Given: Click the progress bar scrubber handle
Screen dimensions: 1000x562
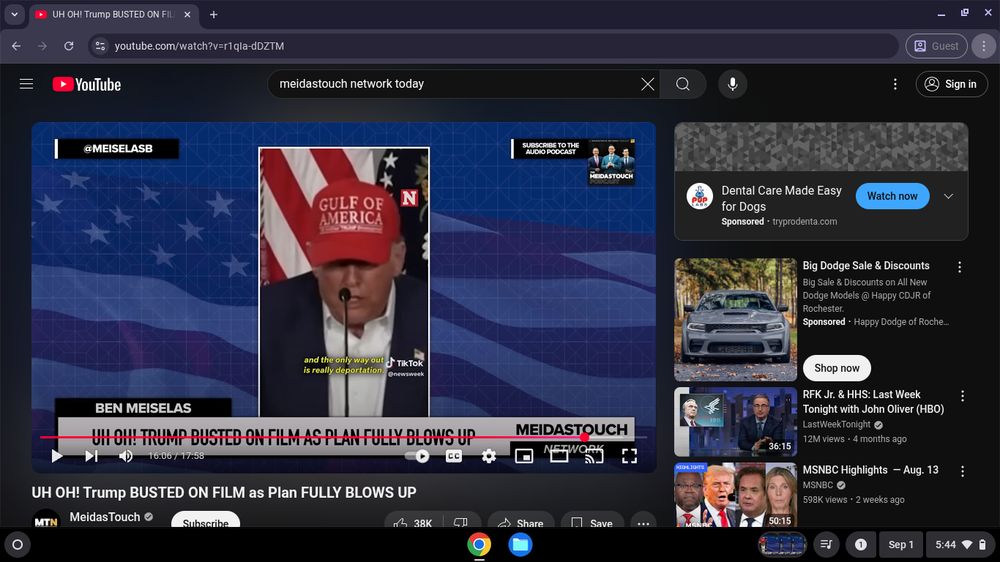Looking at the screenshot, I should [x=584, y=438].
